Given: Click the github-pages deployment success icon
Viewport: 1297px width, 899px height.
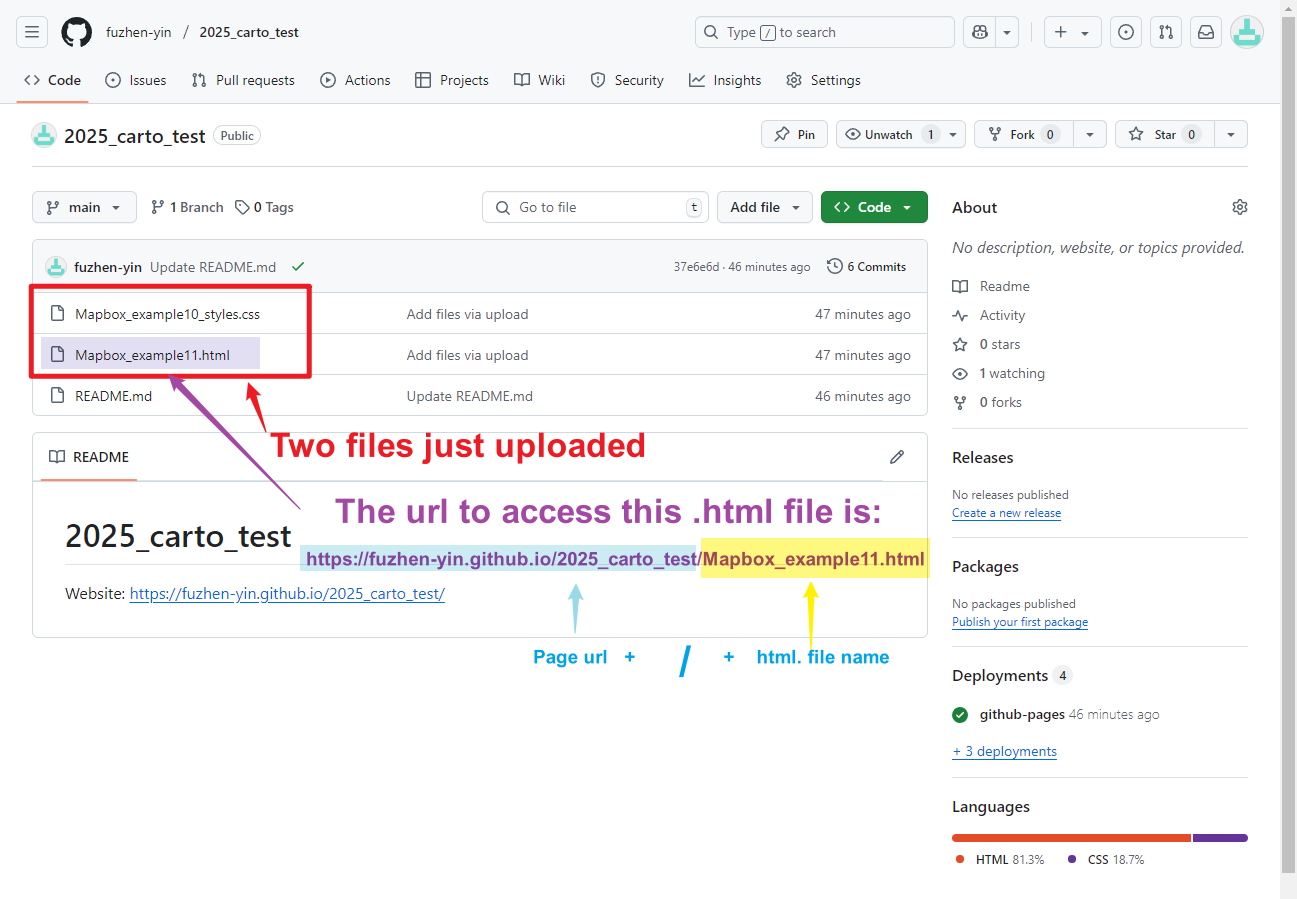Looking at the screenshot, I should [x=960, y=715].
